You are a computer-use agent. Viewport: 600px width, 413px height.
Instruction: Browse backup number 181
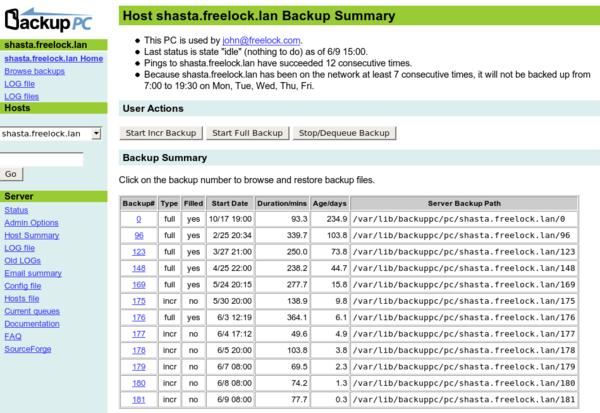139,400
